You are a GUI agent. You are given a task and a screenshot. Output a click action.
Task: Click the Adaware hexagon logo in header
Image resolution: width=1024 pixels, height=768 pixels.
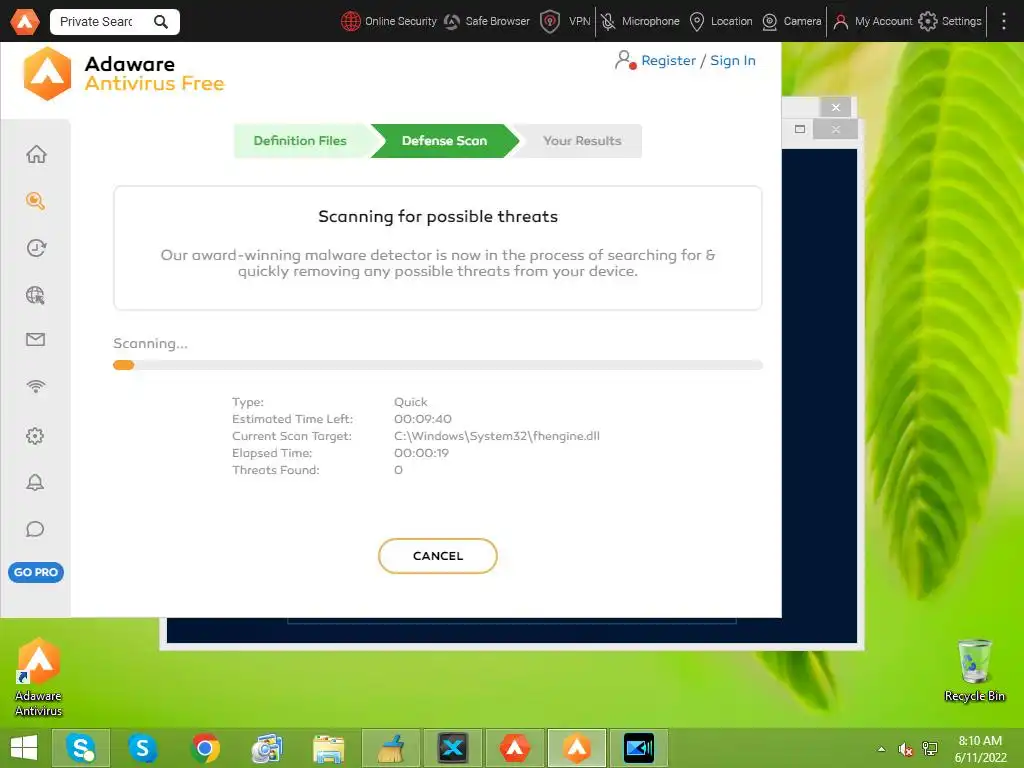click(x=47, y=74)
